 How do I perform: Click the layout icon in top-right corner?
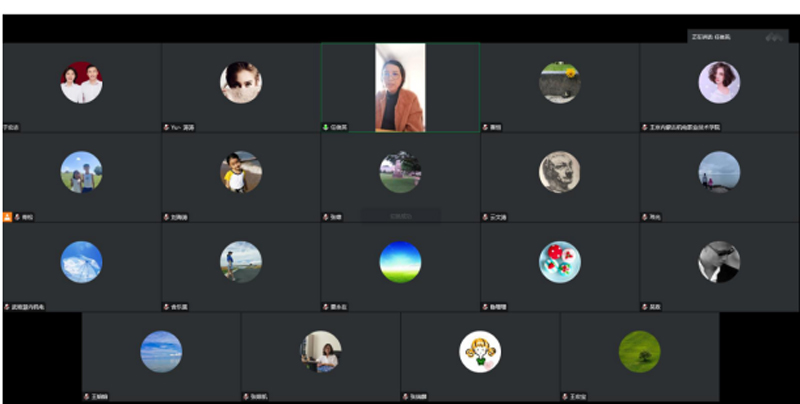(x=773, y=37)
